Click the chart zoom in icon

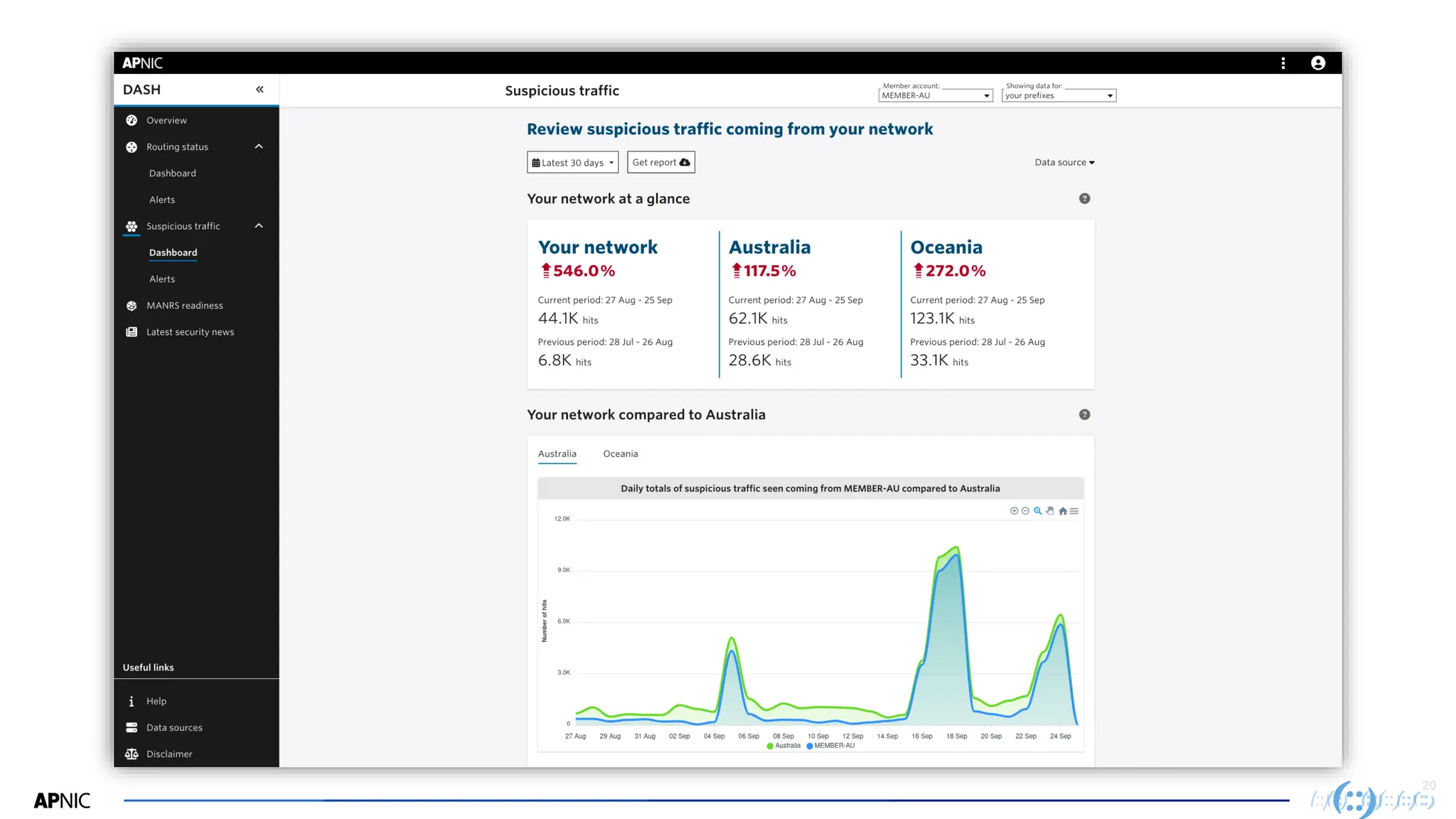[x=1014, y=511]
